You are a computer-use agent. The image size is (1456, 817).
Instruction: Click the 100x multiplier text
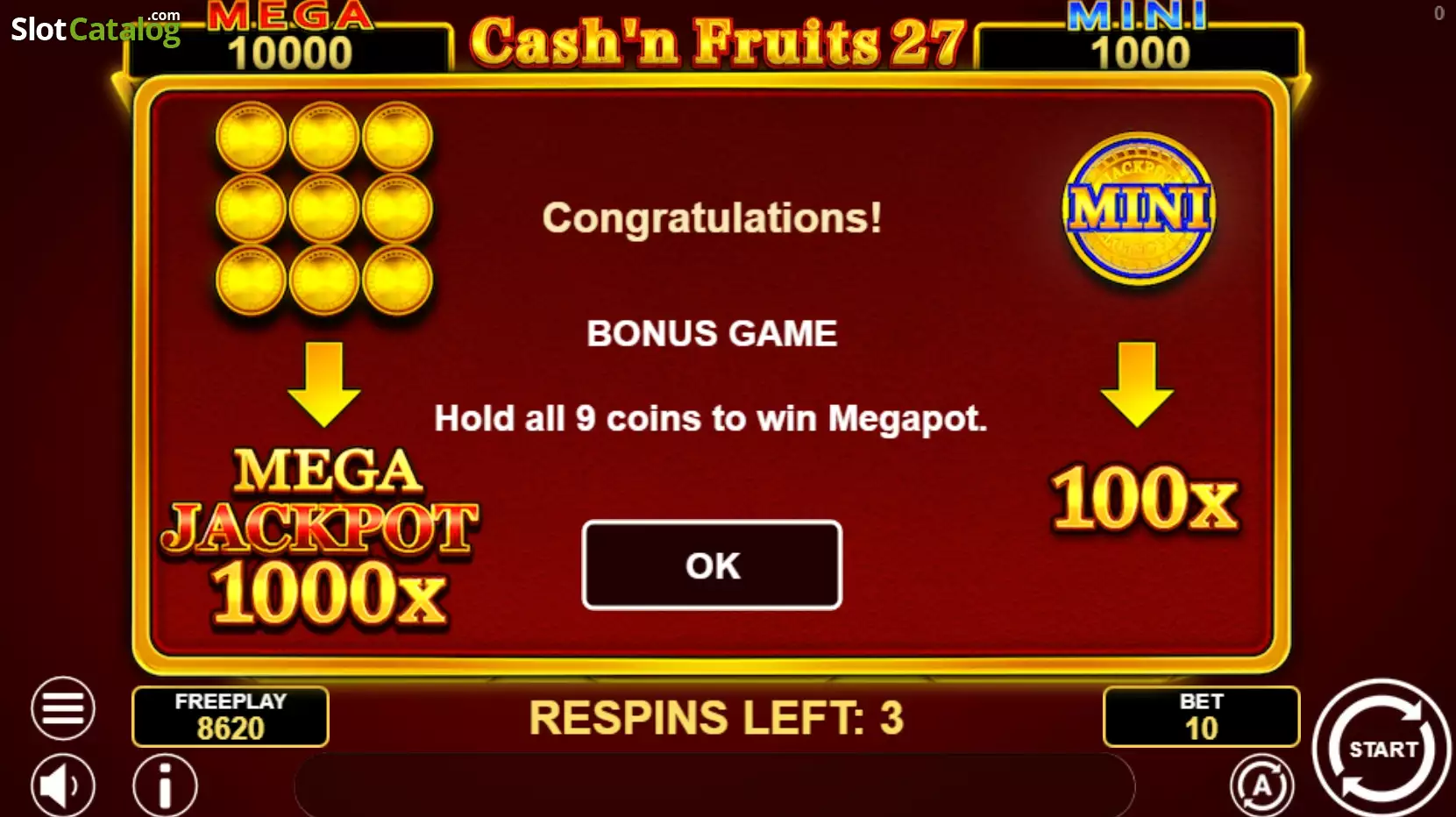[x=1145, y=498]
